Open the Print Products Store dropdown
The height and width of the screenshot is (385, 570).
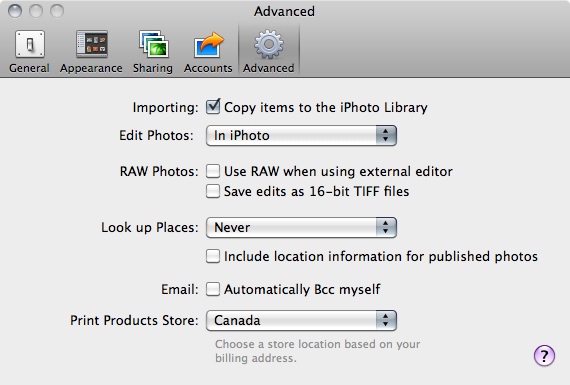click(x=301, y=320)
